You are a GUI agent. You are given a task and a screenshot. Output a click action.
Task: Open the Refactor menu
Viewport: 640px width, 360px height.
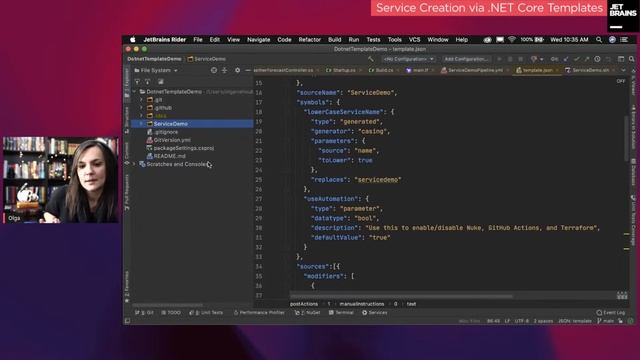[x=309, y=40]
